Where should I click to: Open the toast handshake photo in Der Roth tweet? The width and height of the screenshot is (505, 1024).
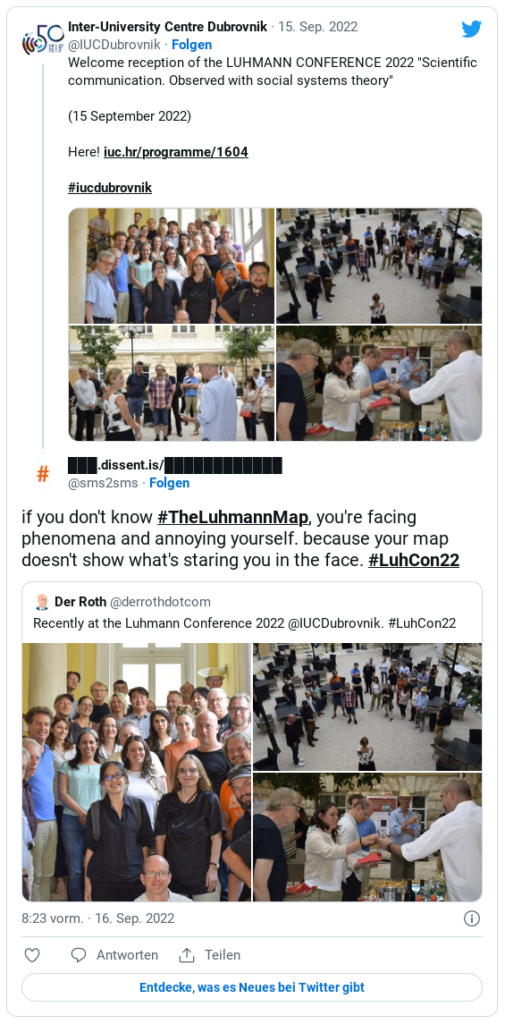point(368,837)
